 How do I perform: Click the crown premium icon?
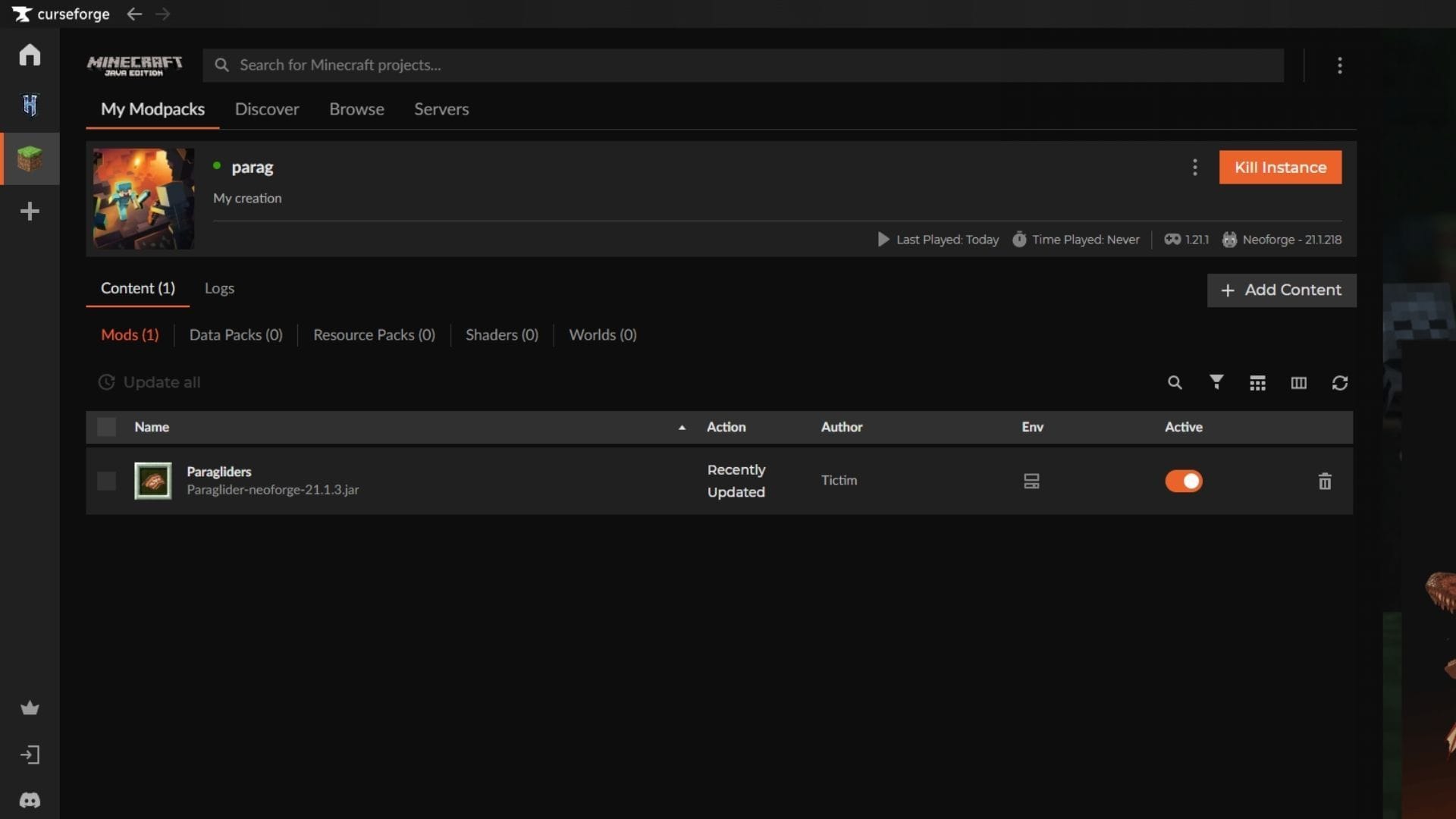[x=30, y=708]
